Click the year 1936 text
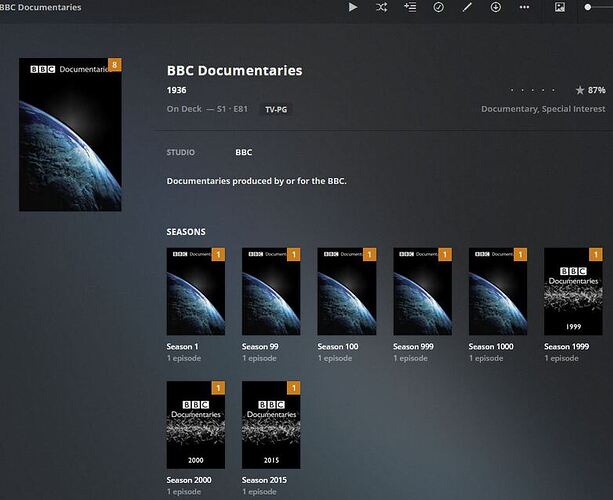The image size is (613, 500). click(176, 90)
